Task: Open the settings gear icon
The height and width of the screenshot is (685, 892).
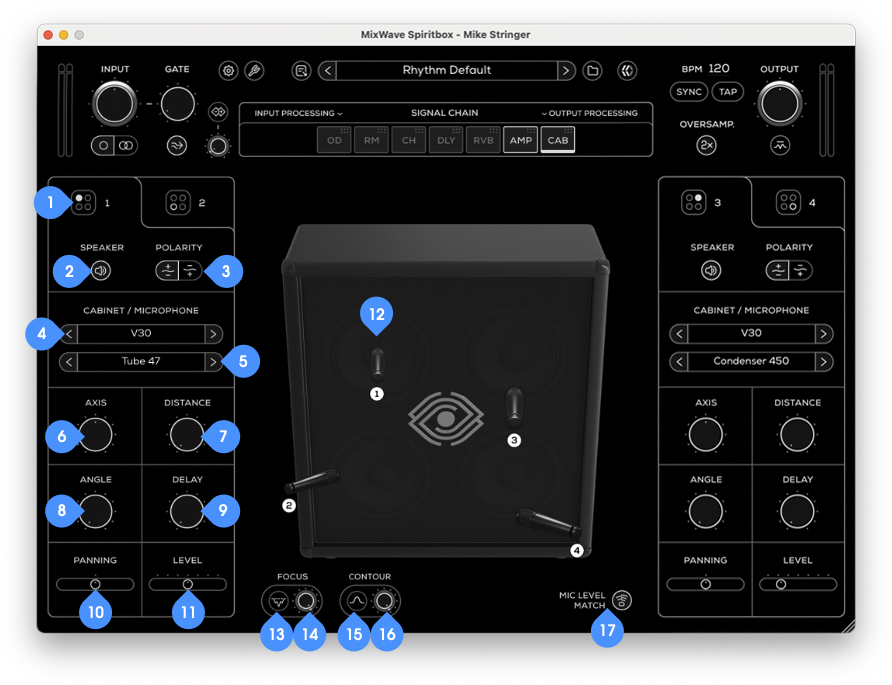Action: point(228,71)
